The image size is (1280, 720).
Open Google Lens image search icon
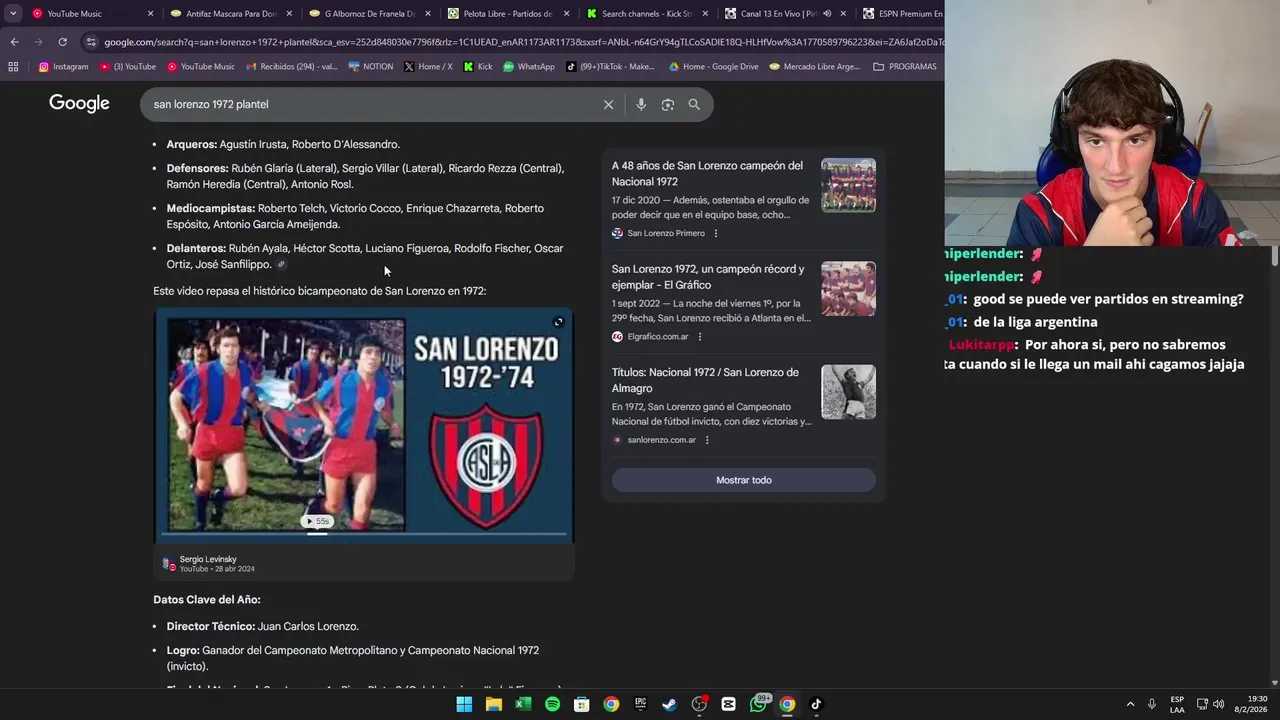point(668,104)
